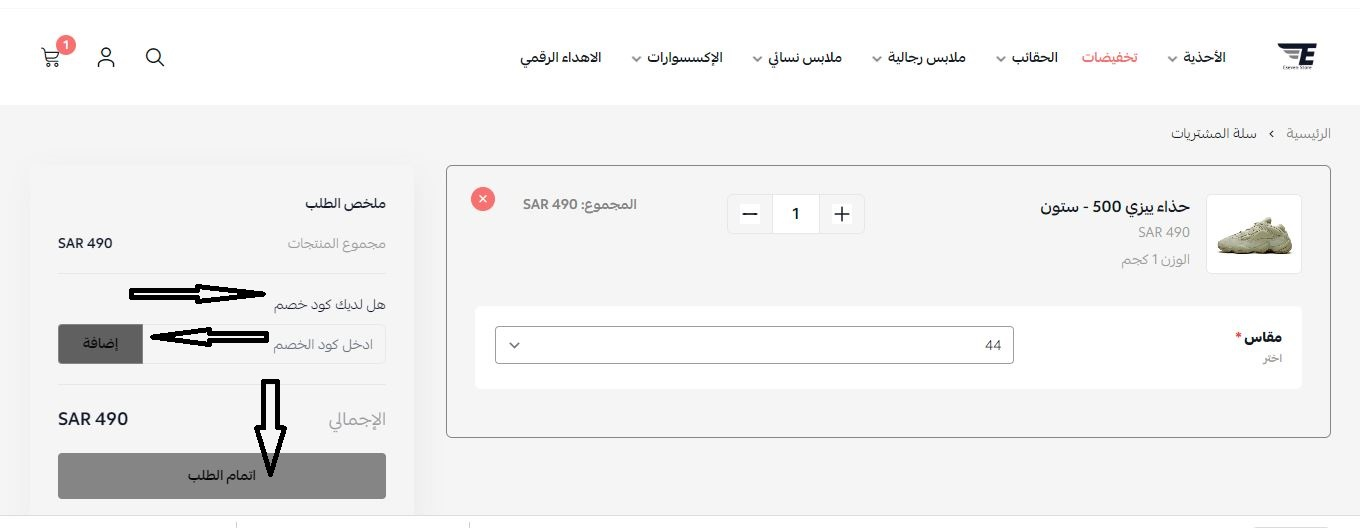The height and width of the screenshot is (528, 1360).
Task: Click the discount code input field
Action: click(x=264, y=344)
